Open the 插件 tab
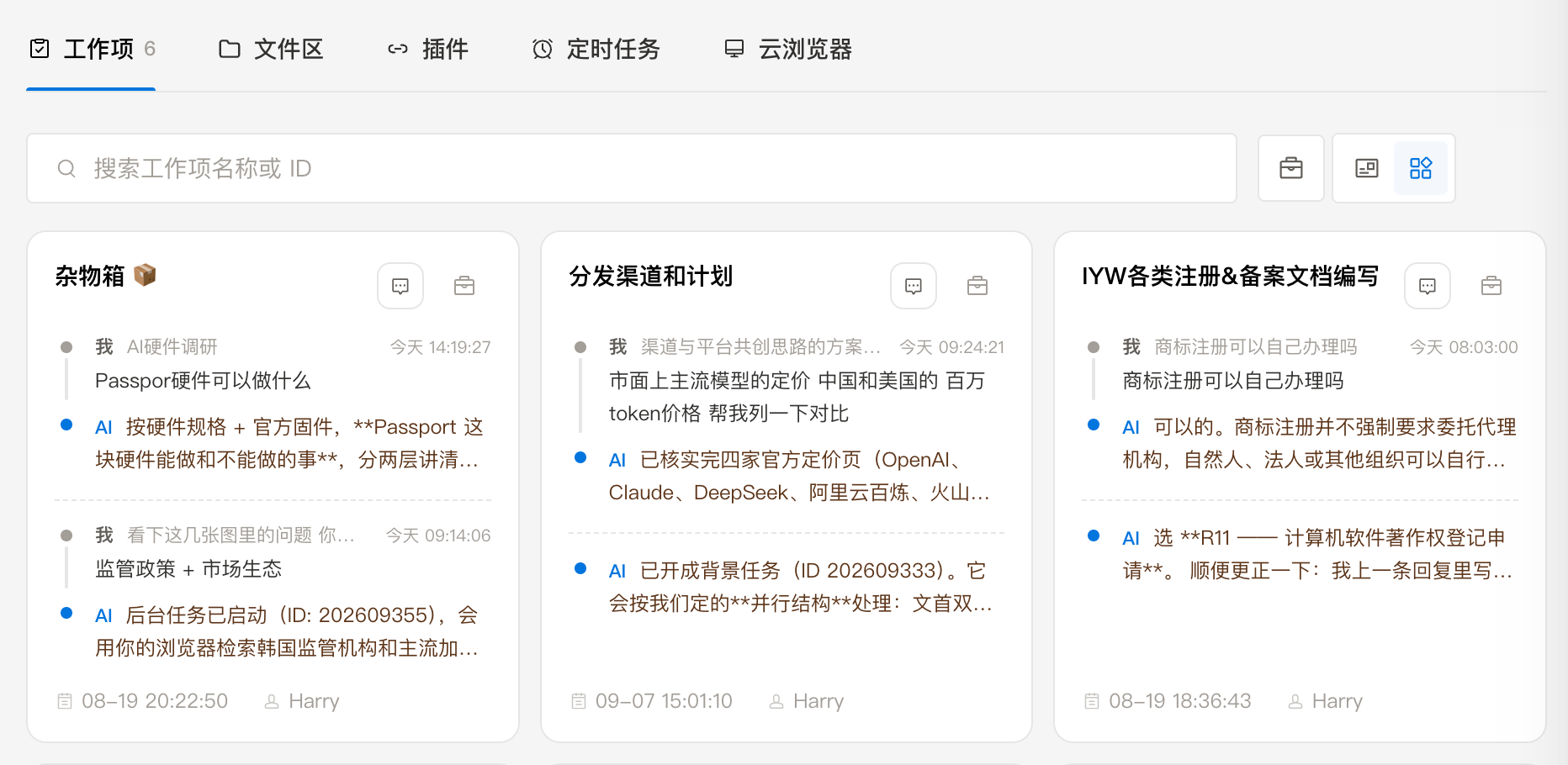The height and width of the screenshot is (765, 1568). 427,50
